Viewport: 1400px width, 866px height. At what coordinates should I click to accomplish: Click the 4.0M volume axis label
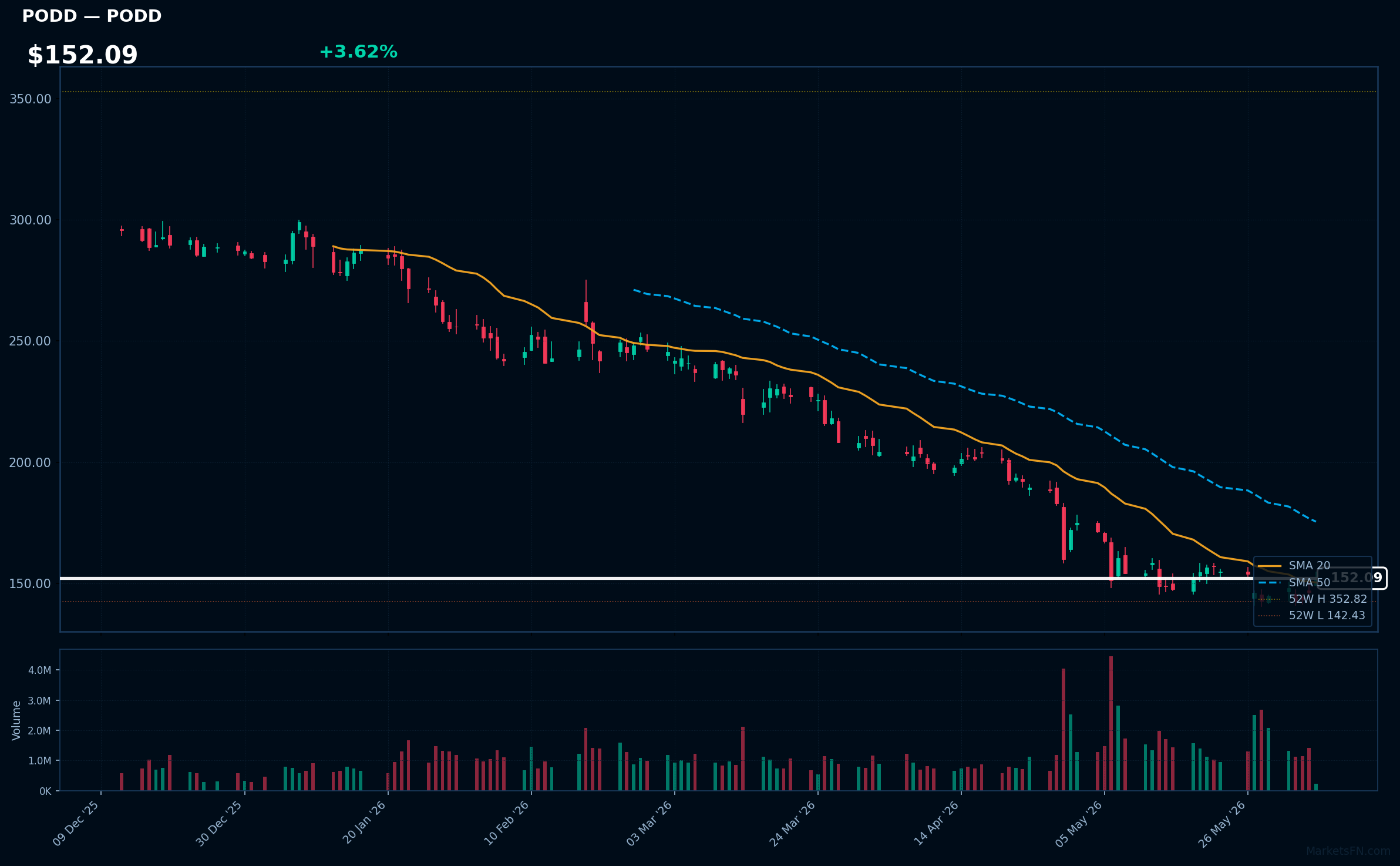tap(40, 670)
